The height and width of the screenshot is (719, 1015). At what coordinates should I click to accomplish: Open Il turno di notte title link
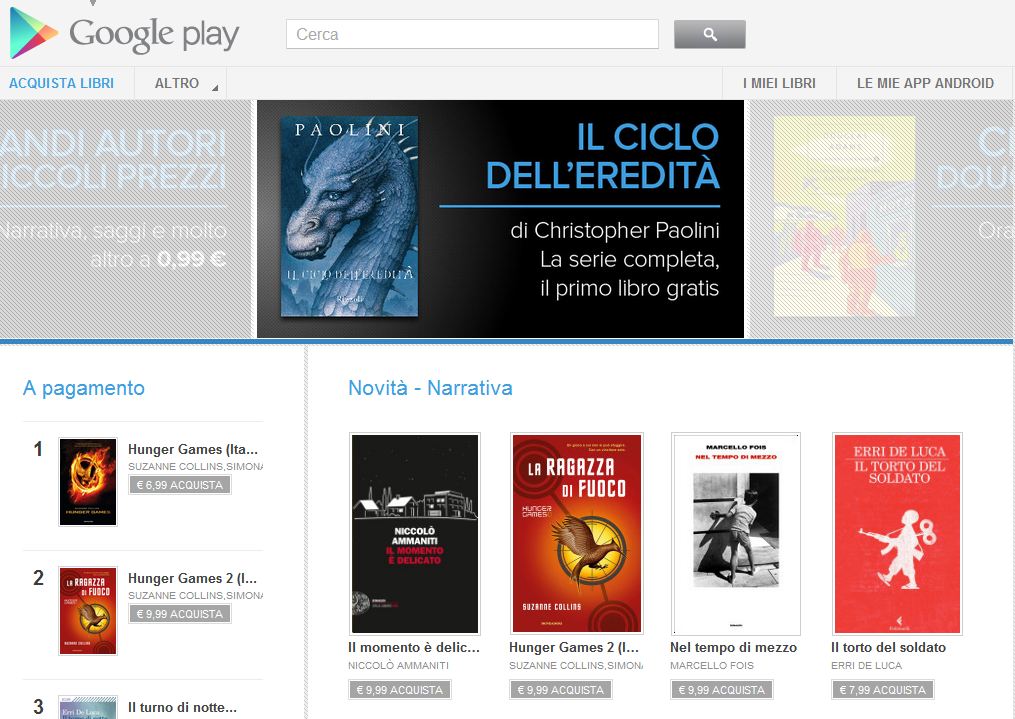[x=182, y=708]
